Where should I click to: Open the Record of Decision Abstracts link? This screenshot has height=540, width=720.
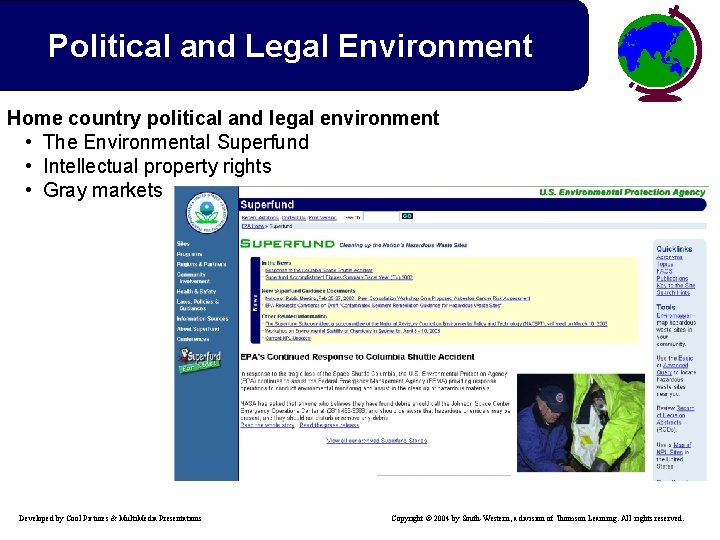(x=675, y=415)
